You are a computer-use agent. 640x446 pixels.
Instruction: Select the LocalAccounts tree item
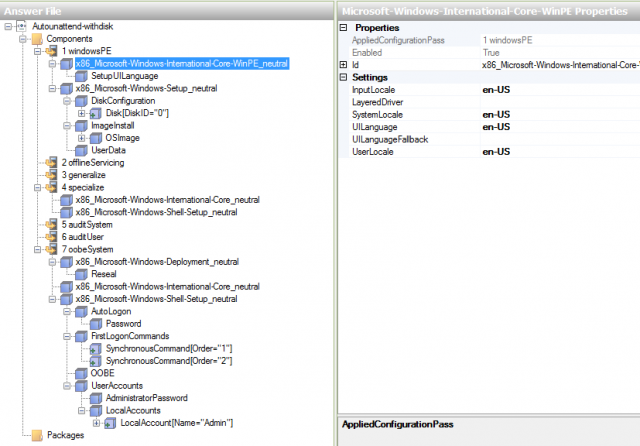click(x=133, y=410)
